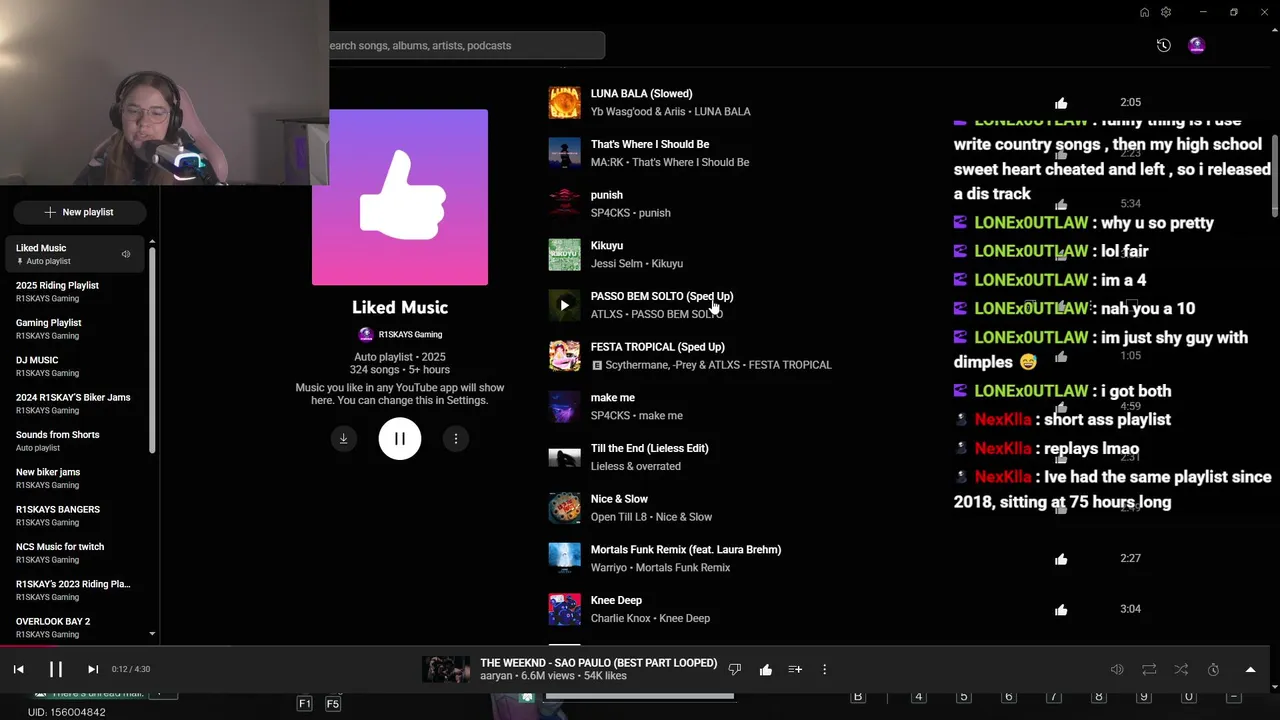Open the Open Till L8 artist link

click(x=618, y=517)
